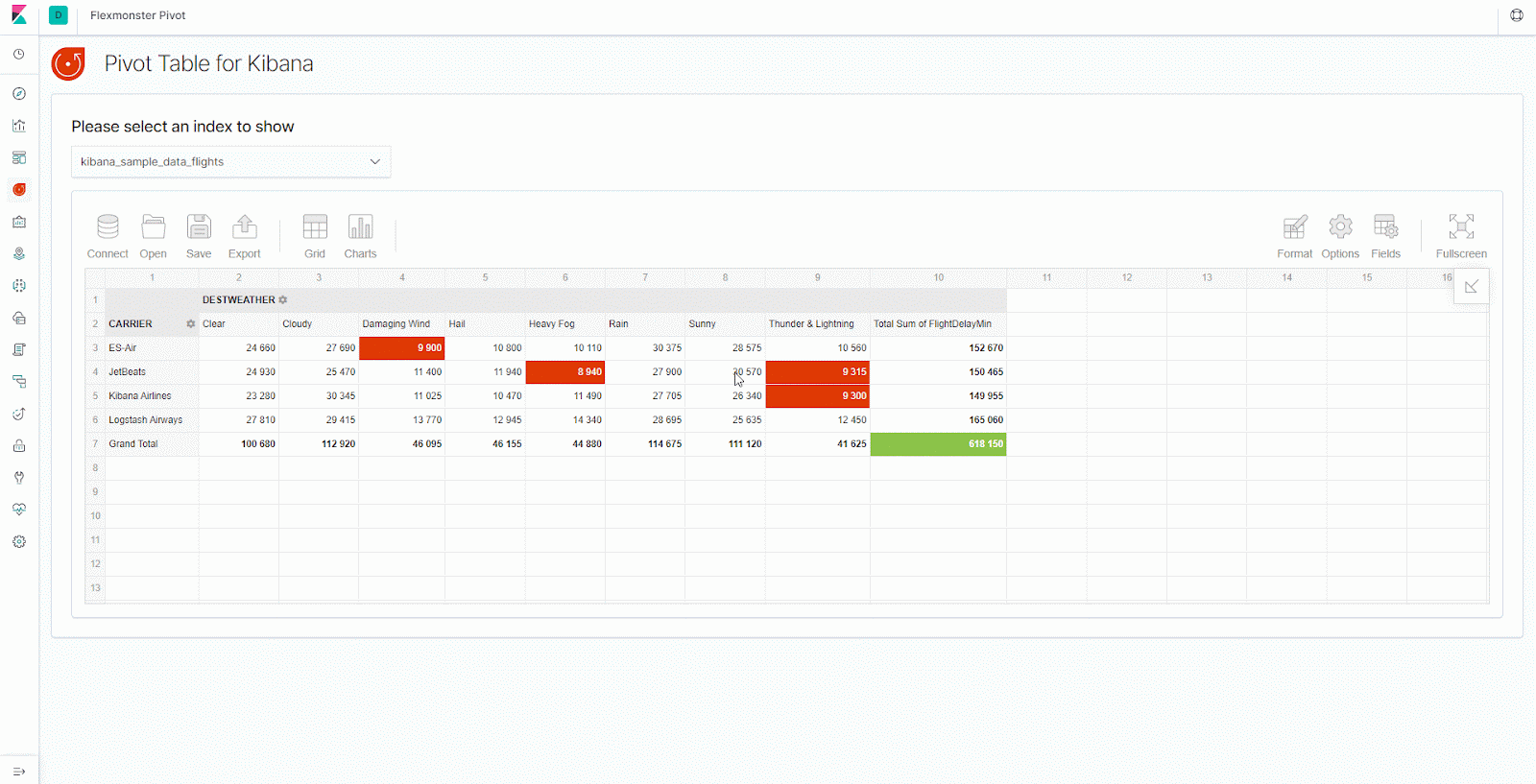Screen dimensions: 1536x784
Task: Open Discover compass icon in sidebar
Action: click(x=19, y=94)
